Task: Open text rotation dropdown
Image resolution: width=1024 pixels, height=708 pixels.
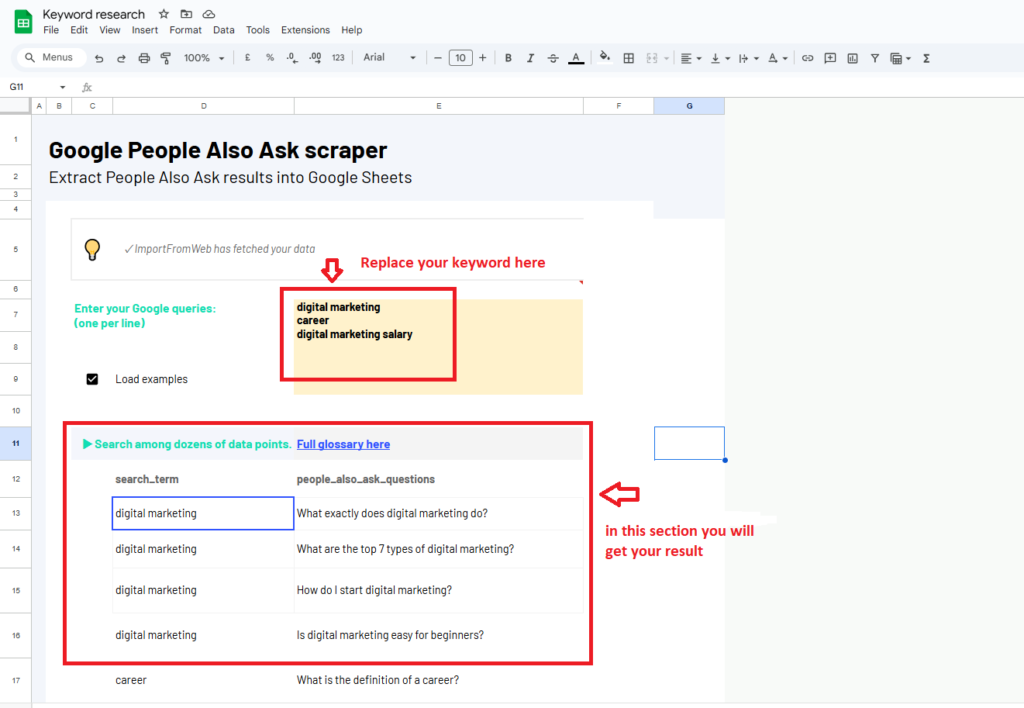Action: point(777,58)
